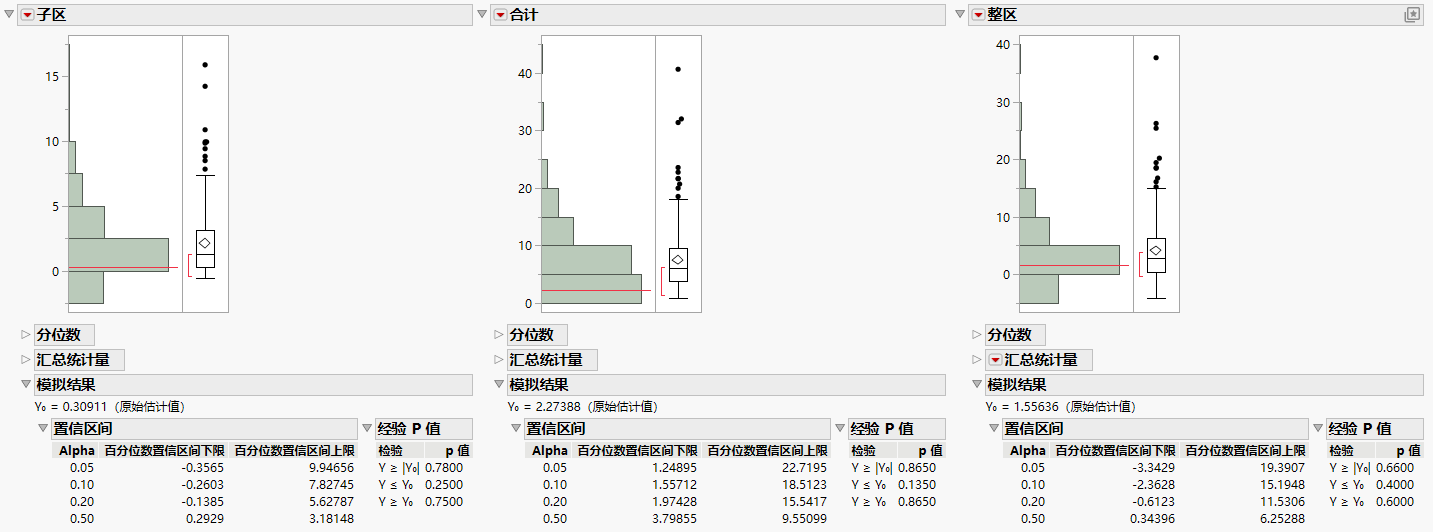This screenshot has height=532, width=1433.
Task: Click the red reference line in 合计 histogram
Action: click(596, 290)
